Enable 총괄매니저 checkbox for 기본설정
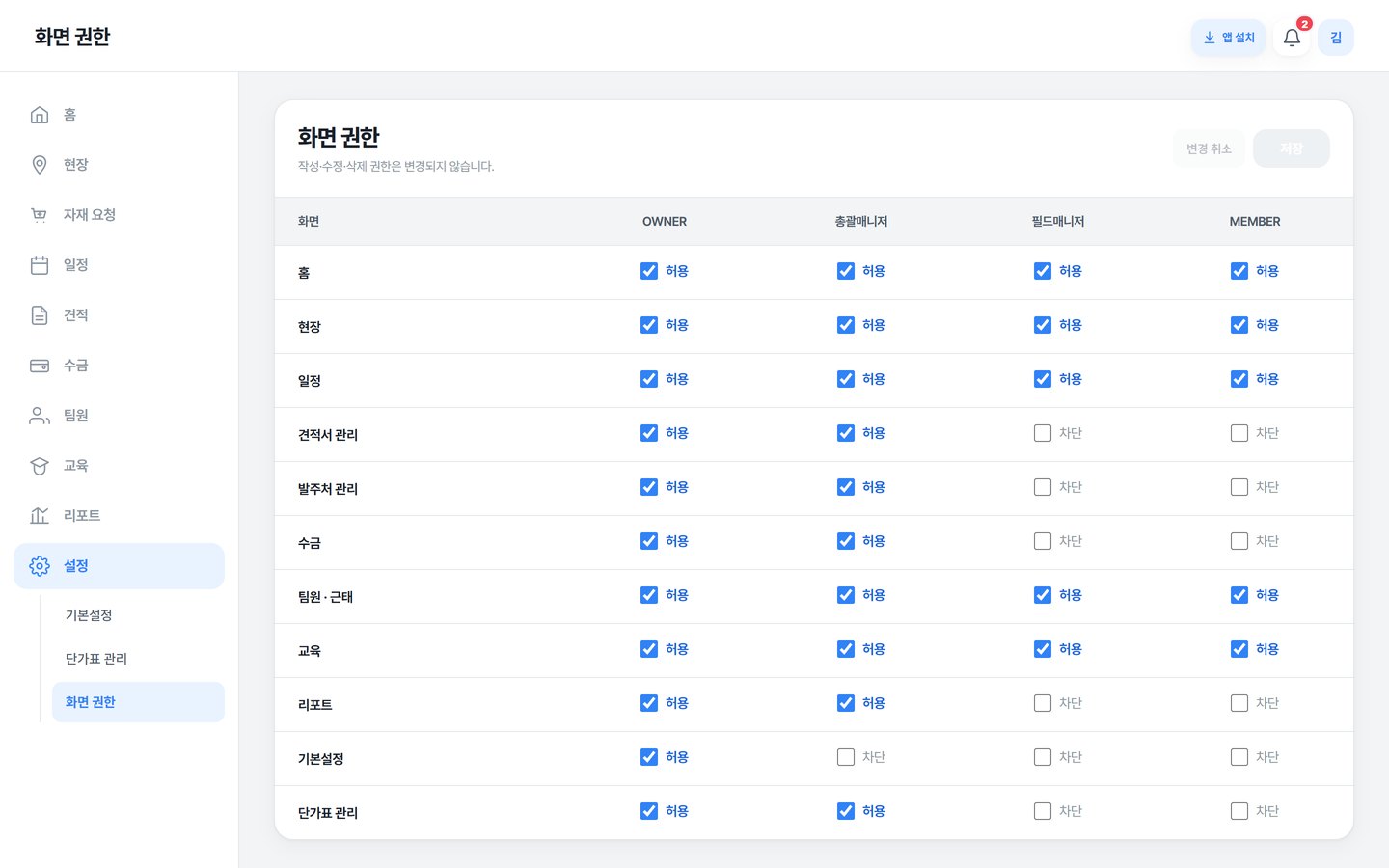Screen dimensions: 1389x868 [846, 757]
